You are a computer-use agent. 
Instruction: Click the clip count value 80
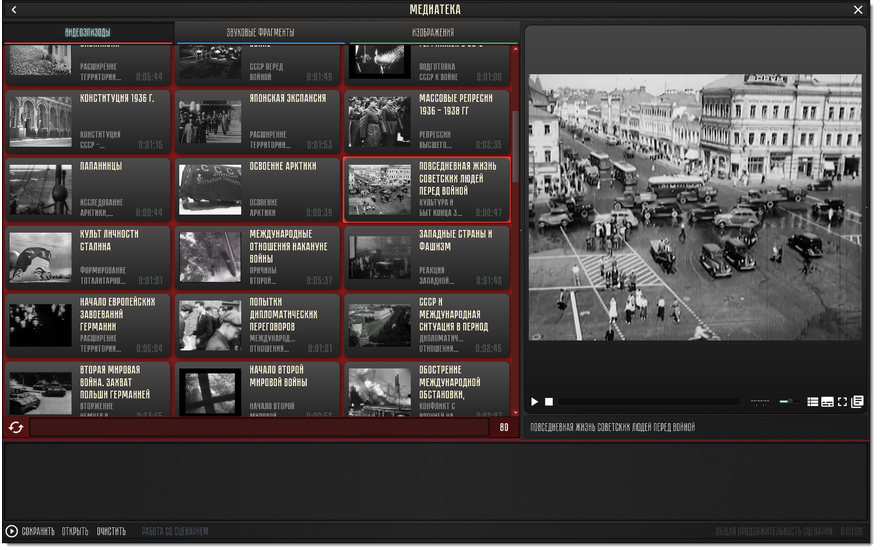(x=504, y=428)
